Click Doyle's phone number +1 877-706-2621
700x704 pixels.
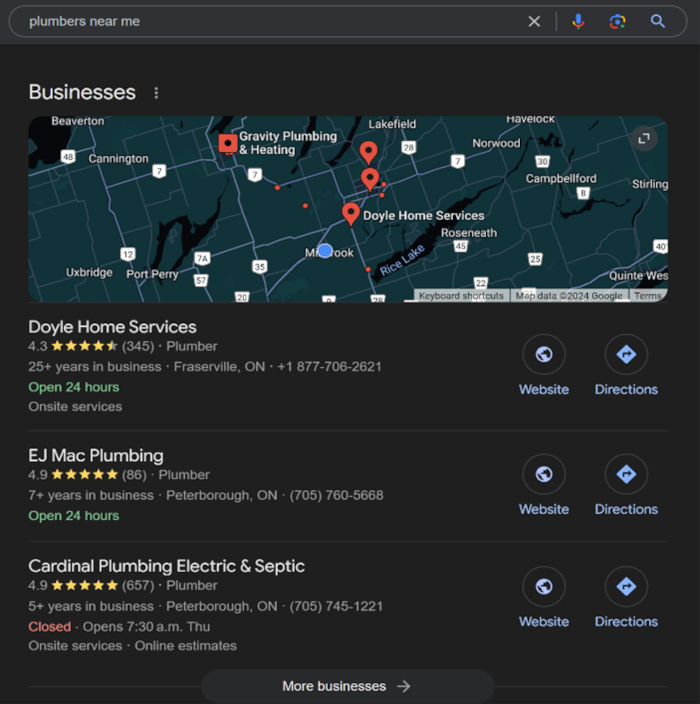(329, 367)
